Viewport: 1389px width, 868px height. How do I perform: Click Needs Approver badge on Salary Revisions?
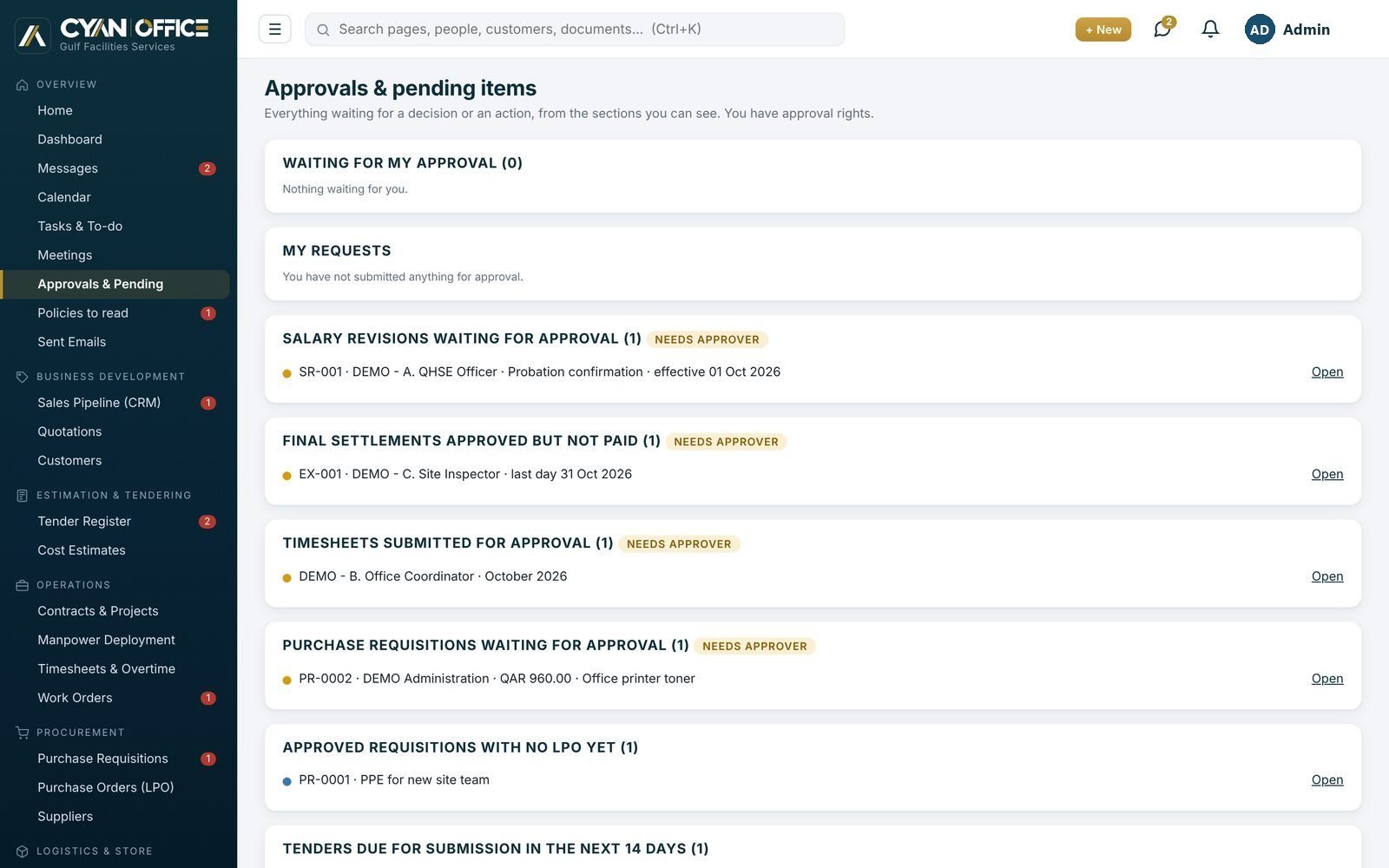707,339
